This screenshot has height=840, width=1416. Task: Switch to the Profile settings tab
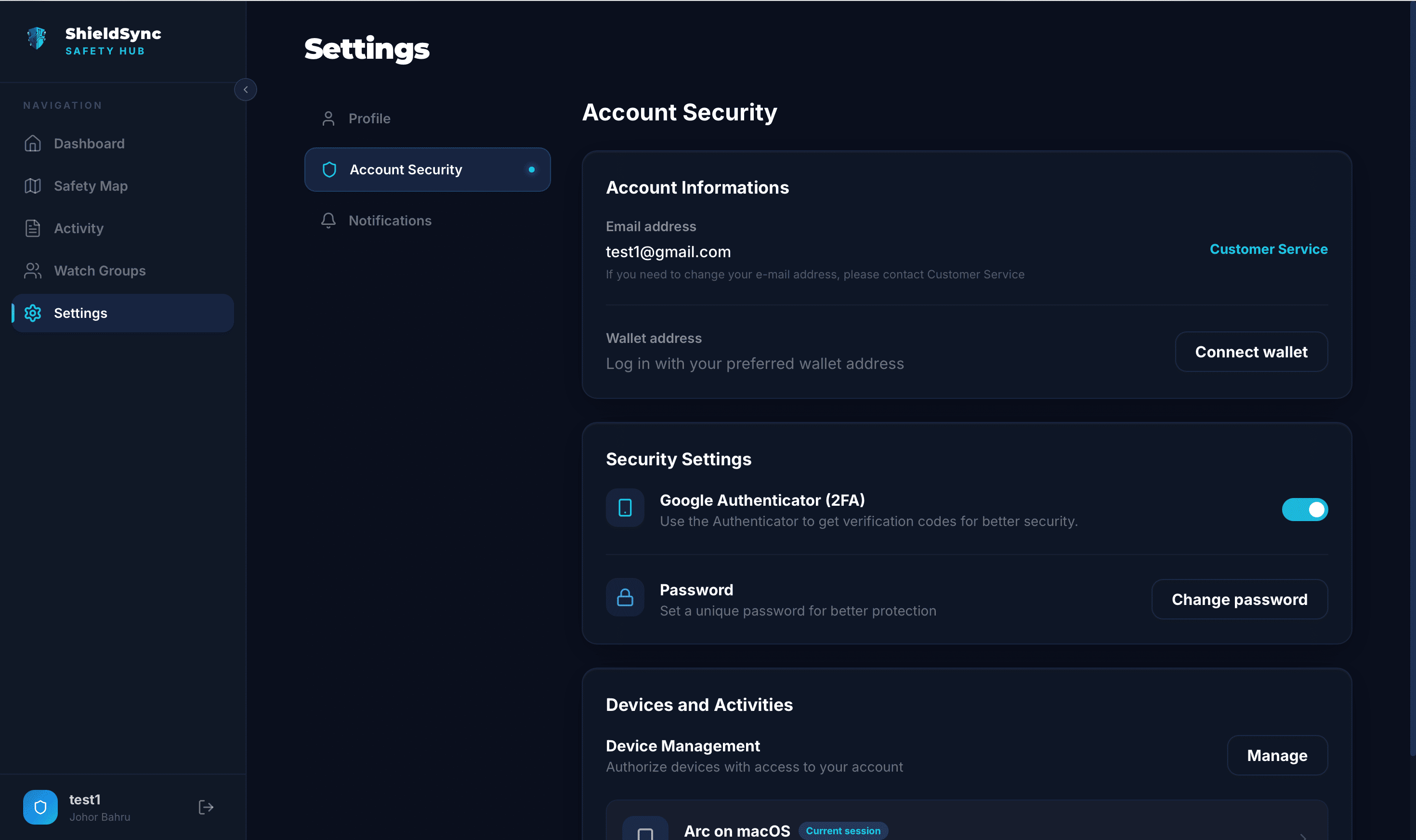(x=369, y=118)
